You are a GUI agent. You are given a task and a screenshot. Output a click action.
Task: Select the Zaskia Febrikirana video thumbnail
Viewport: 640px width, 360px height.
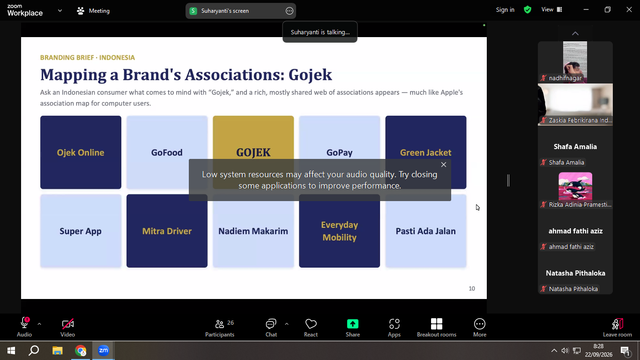pos(575,104)
